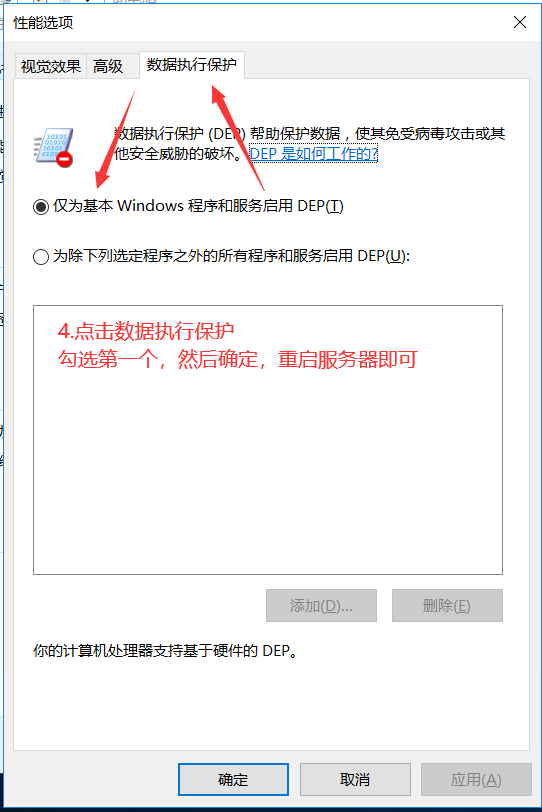The width and height of the screenshot is (542, 812).
Task: Open the DEP 是如何工作的? help link
Action: pyautogui.click(x=314, y=153)
